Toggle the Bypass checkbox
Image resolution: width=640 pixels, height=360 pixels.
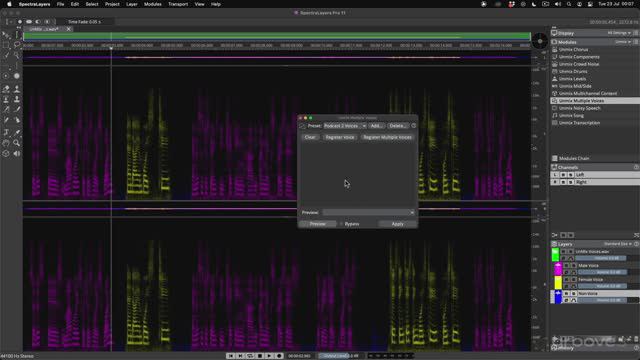342,224
